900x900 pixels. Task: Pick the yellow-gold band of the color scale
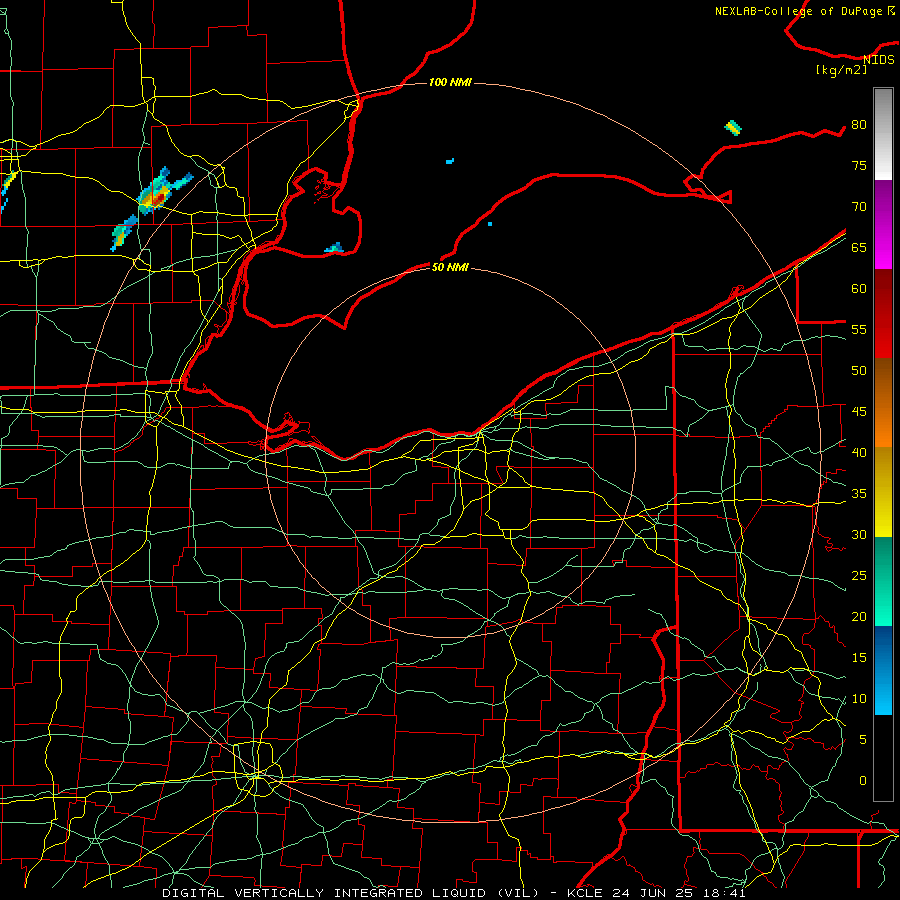(x=883, y=492)
